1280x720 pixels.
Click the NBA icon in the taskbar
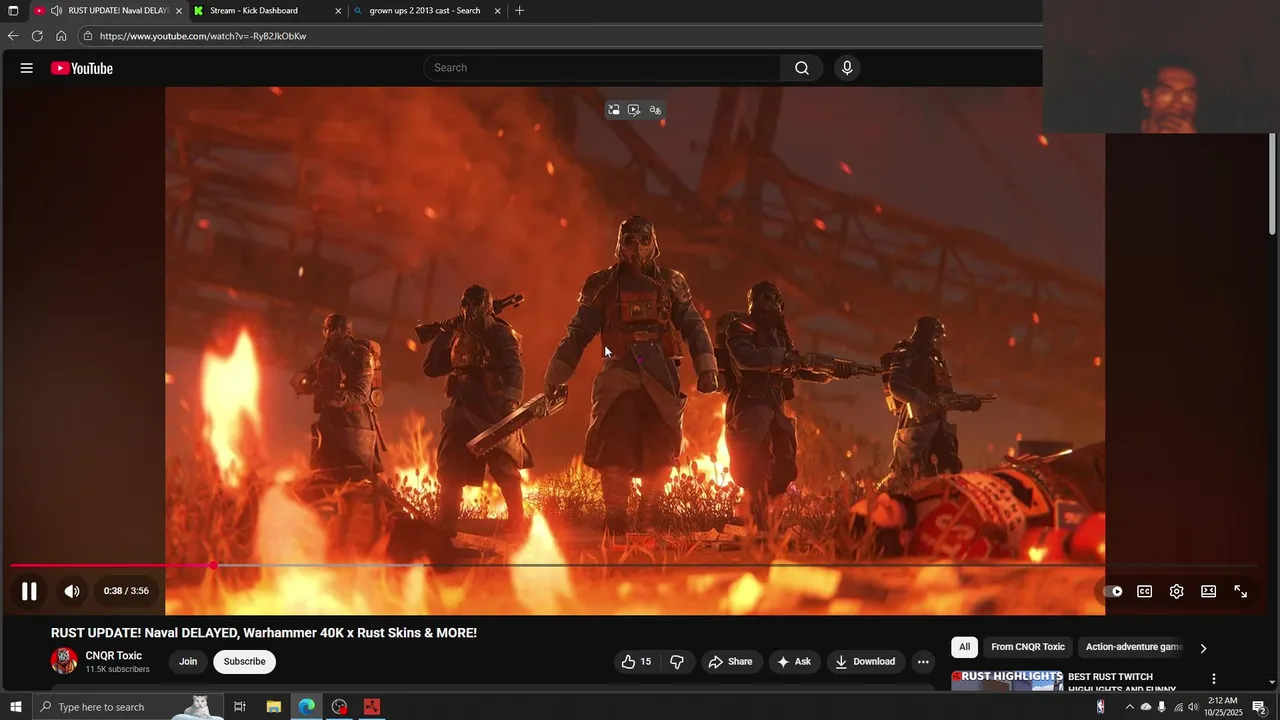1100,707
